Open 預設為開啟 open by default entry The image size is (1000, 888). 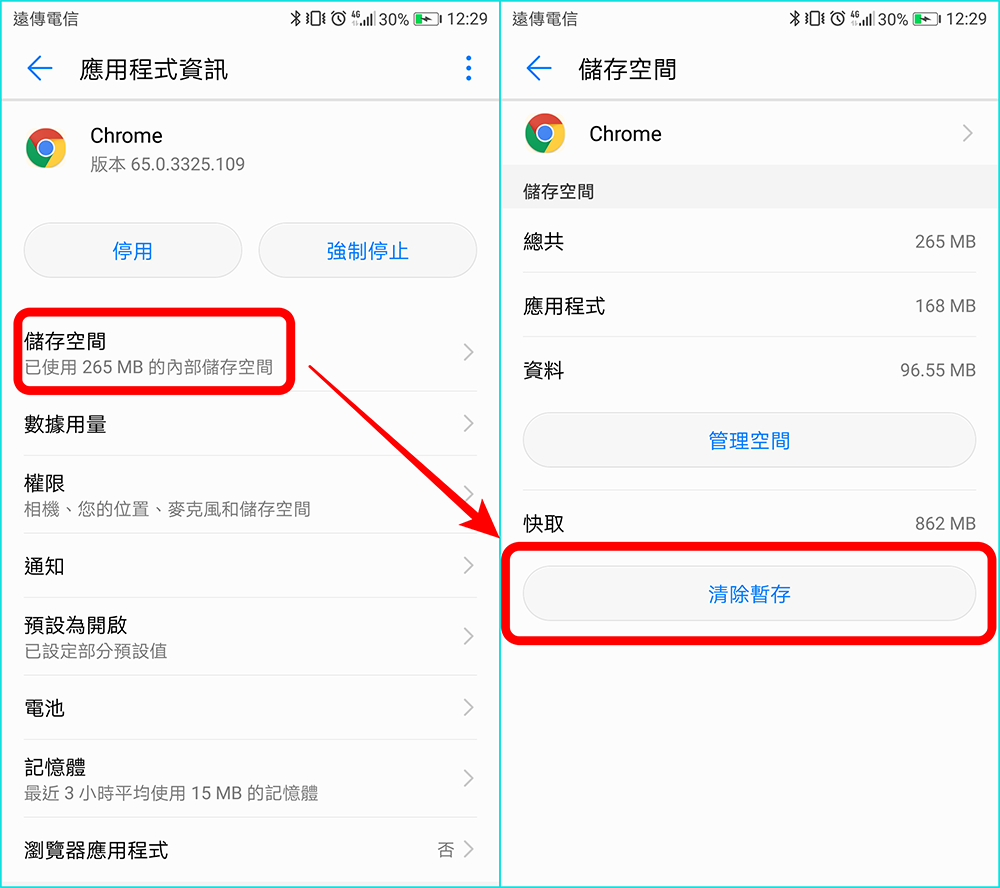(x=250, y=637)
